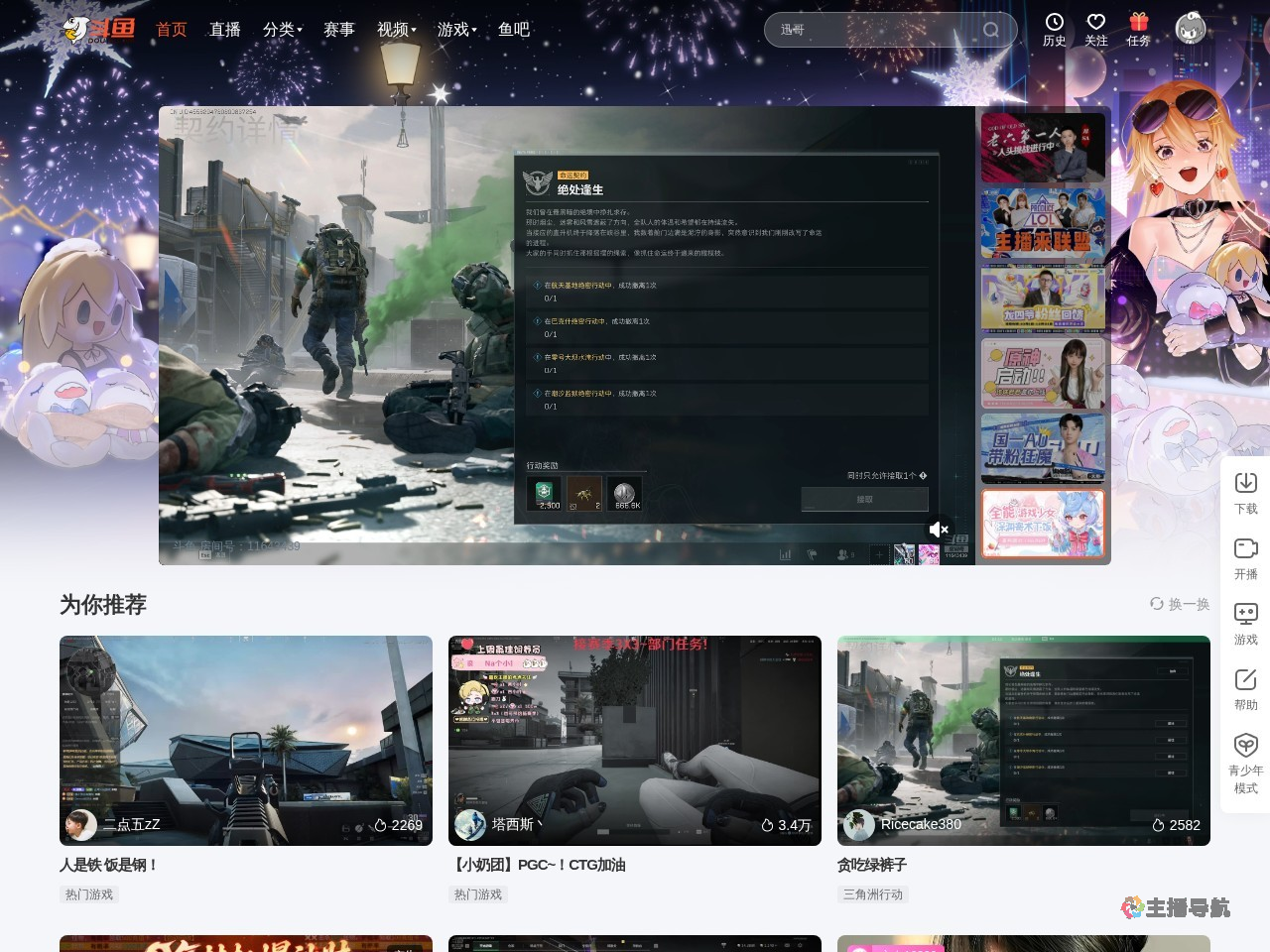This screenshot has width=1270, height=952.
Task: Open the 二点五zZ stream thumbnail
Action: [246, 740]
